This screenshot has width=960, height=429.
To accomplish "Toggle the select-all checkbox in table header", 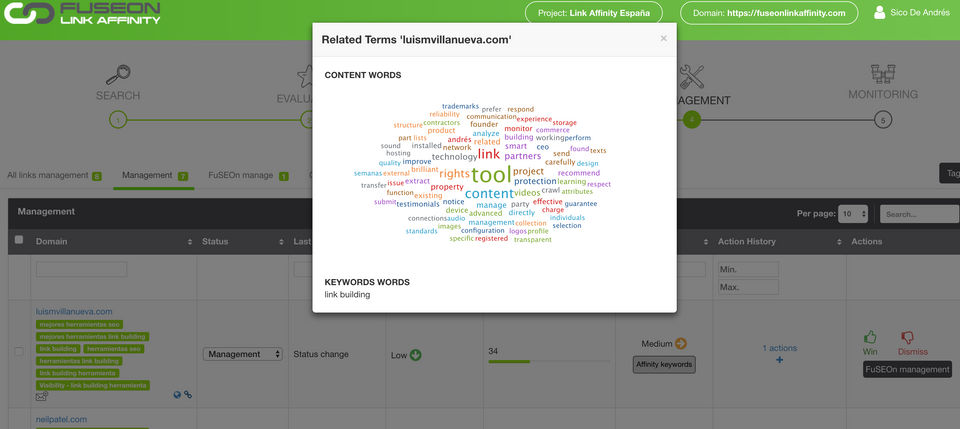I will 19,240.
